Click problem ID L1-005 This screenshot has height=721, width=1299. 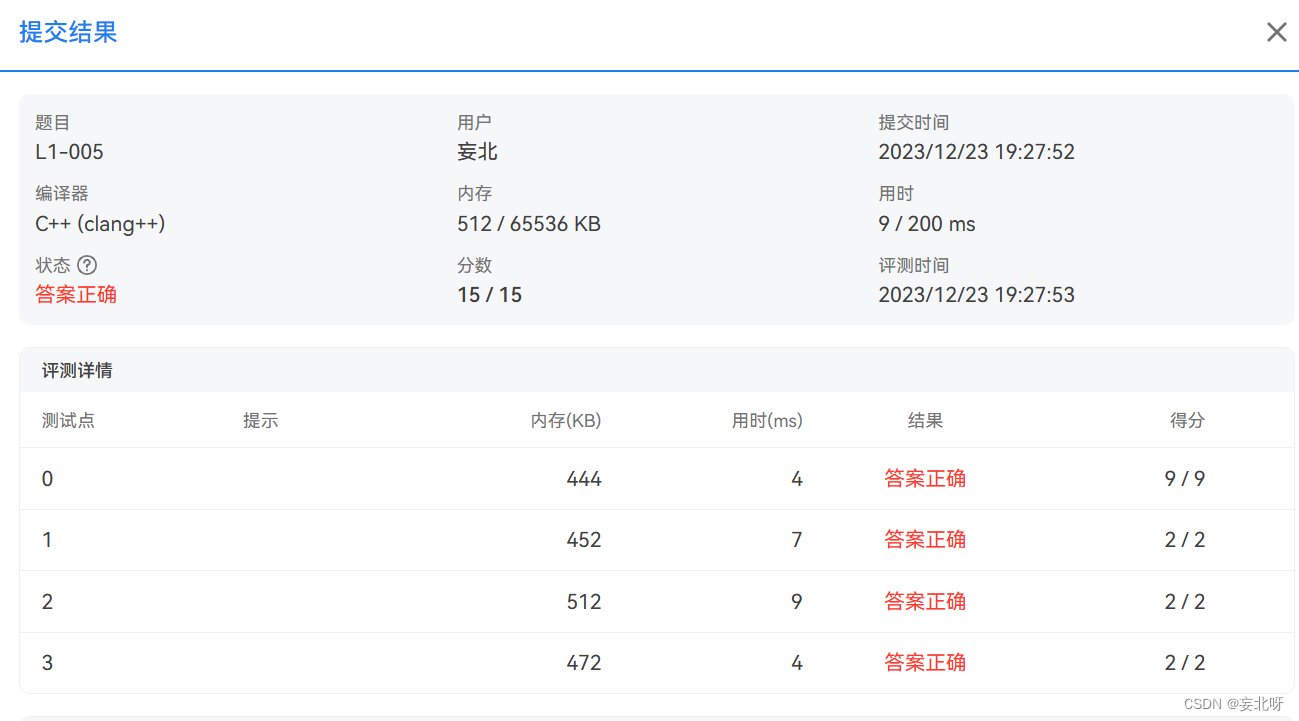coord(69,152)
